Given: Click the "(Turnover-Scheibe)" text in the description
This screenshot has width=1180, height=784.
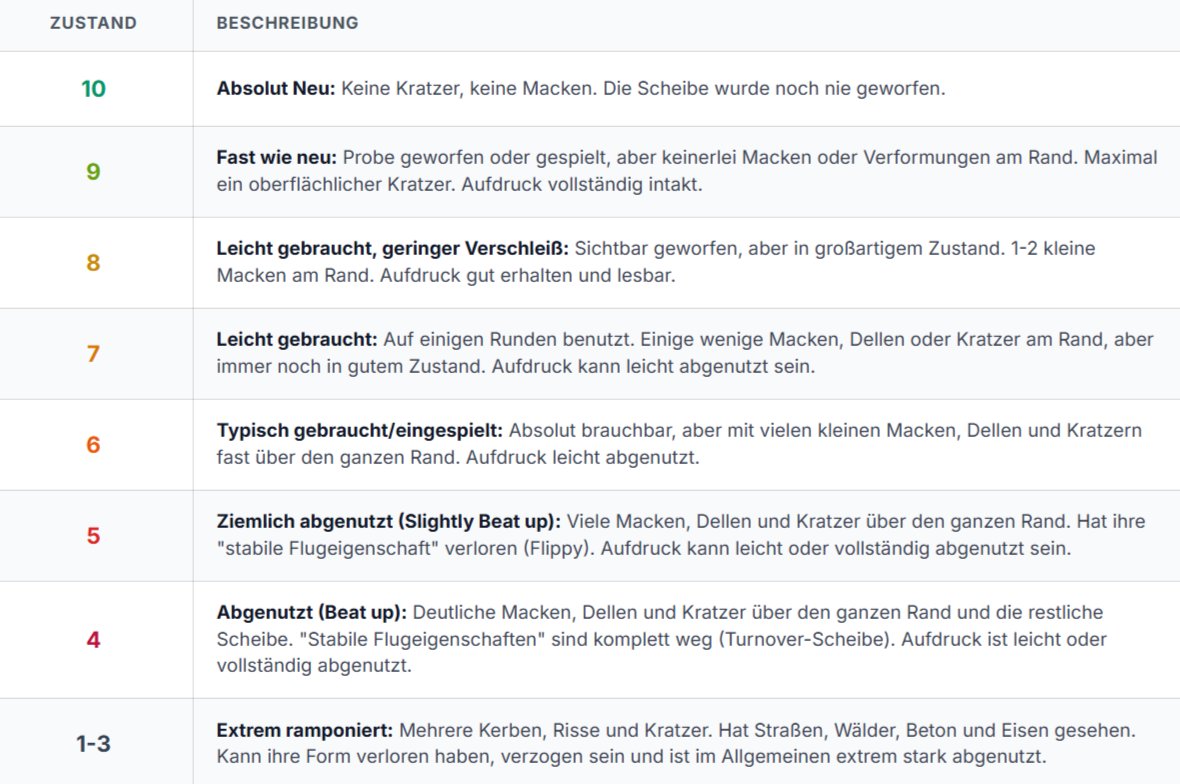Looking at the screenshot, I should point(805,639).
